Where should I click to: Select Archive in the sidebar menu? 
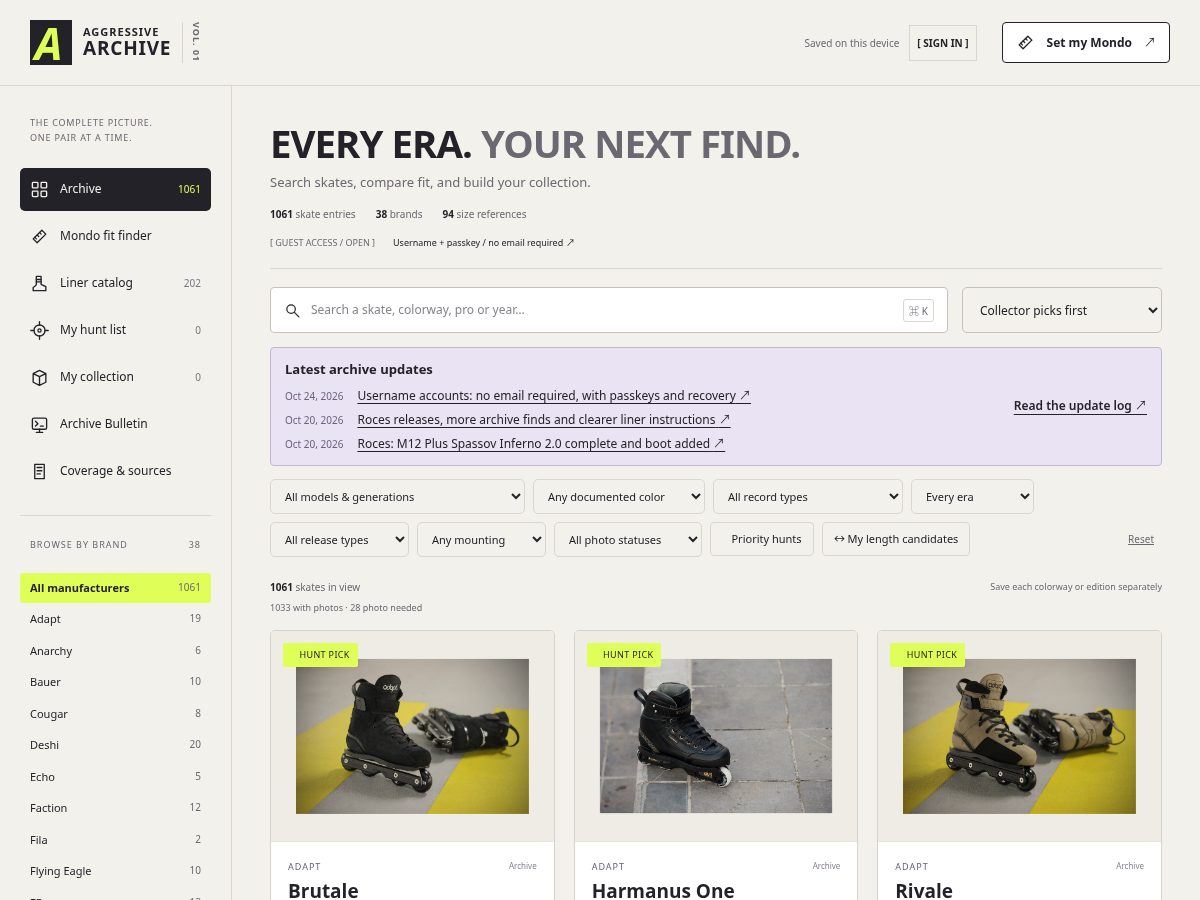point(115,189)
